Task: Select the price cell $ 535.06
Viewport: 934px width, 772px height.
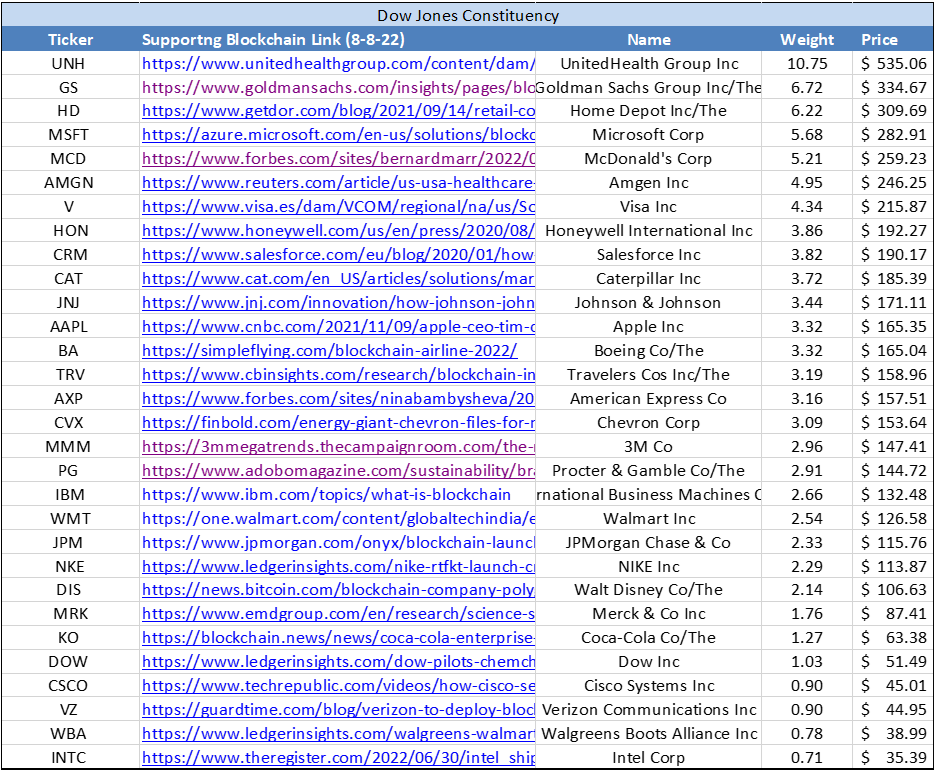Action: click(893, 63)
